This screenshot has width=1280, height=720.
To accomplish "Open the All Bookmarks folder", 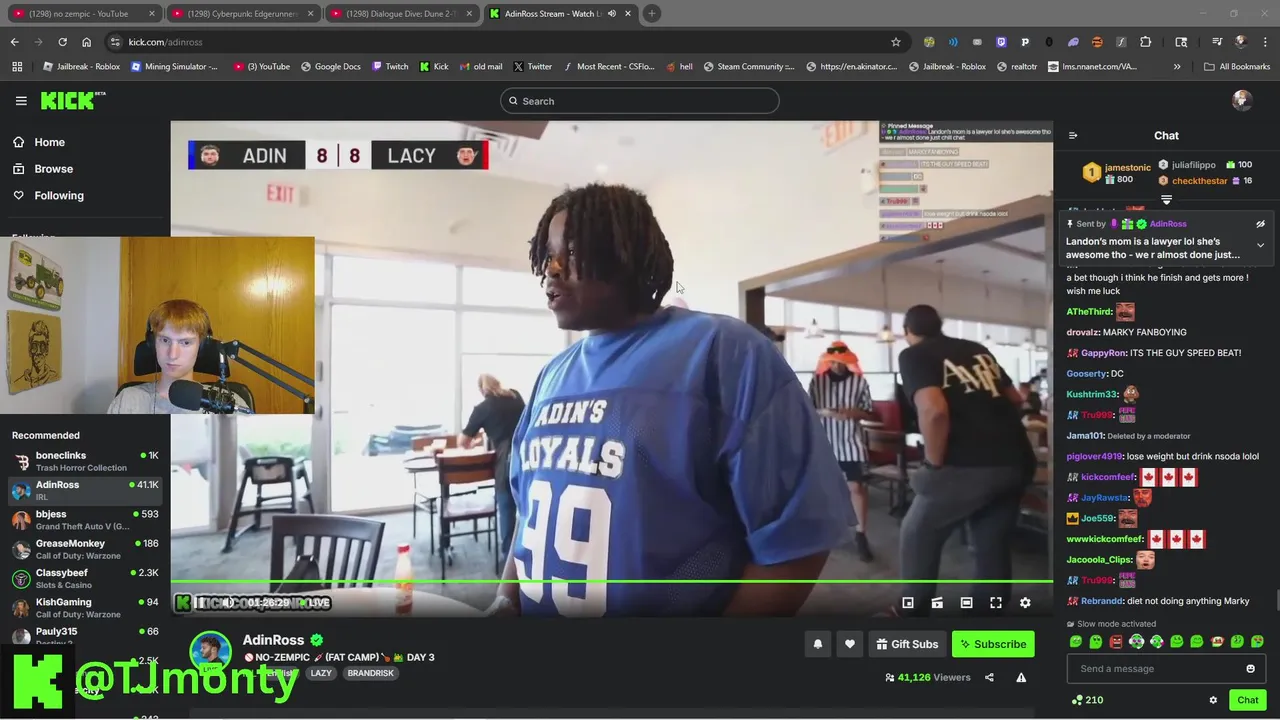I will (1238, 67).
